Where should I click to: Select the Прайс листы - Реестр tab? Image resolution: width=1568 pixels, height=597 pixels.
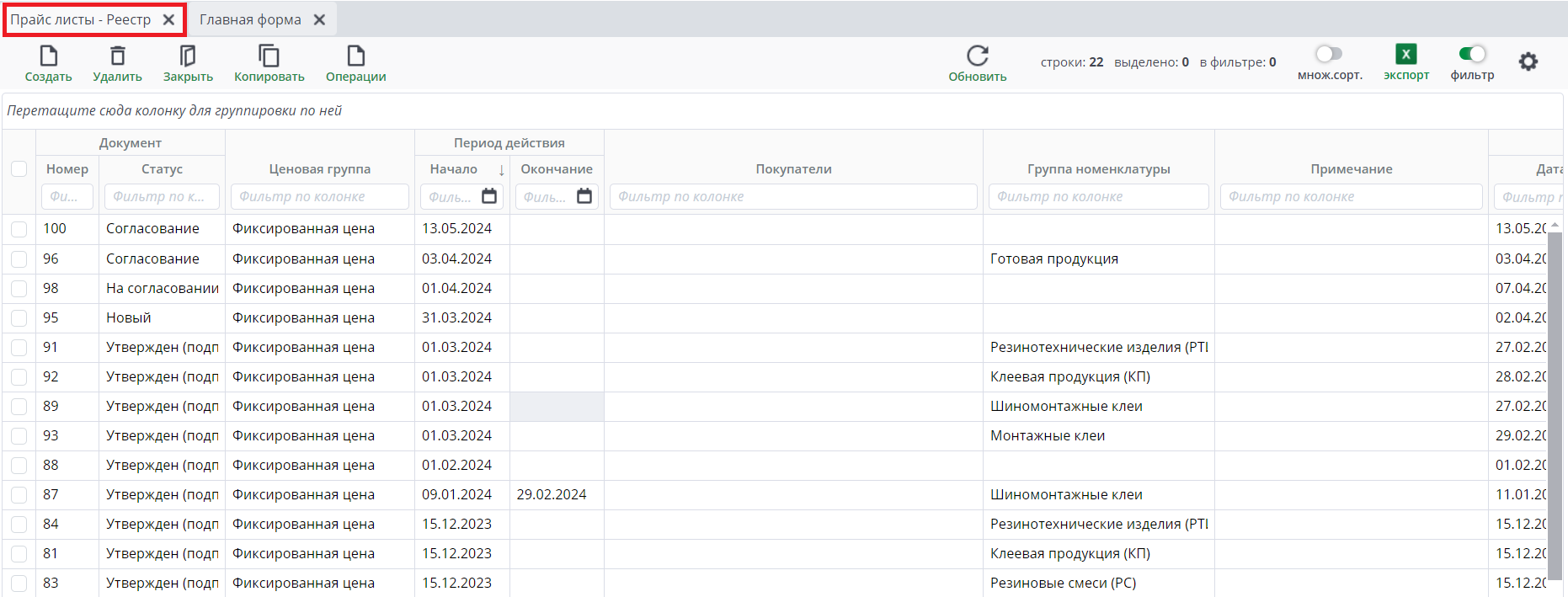[x=81, y=19]
